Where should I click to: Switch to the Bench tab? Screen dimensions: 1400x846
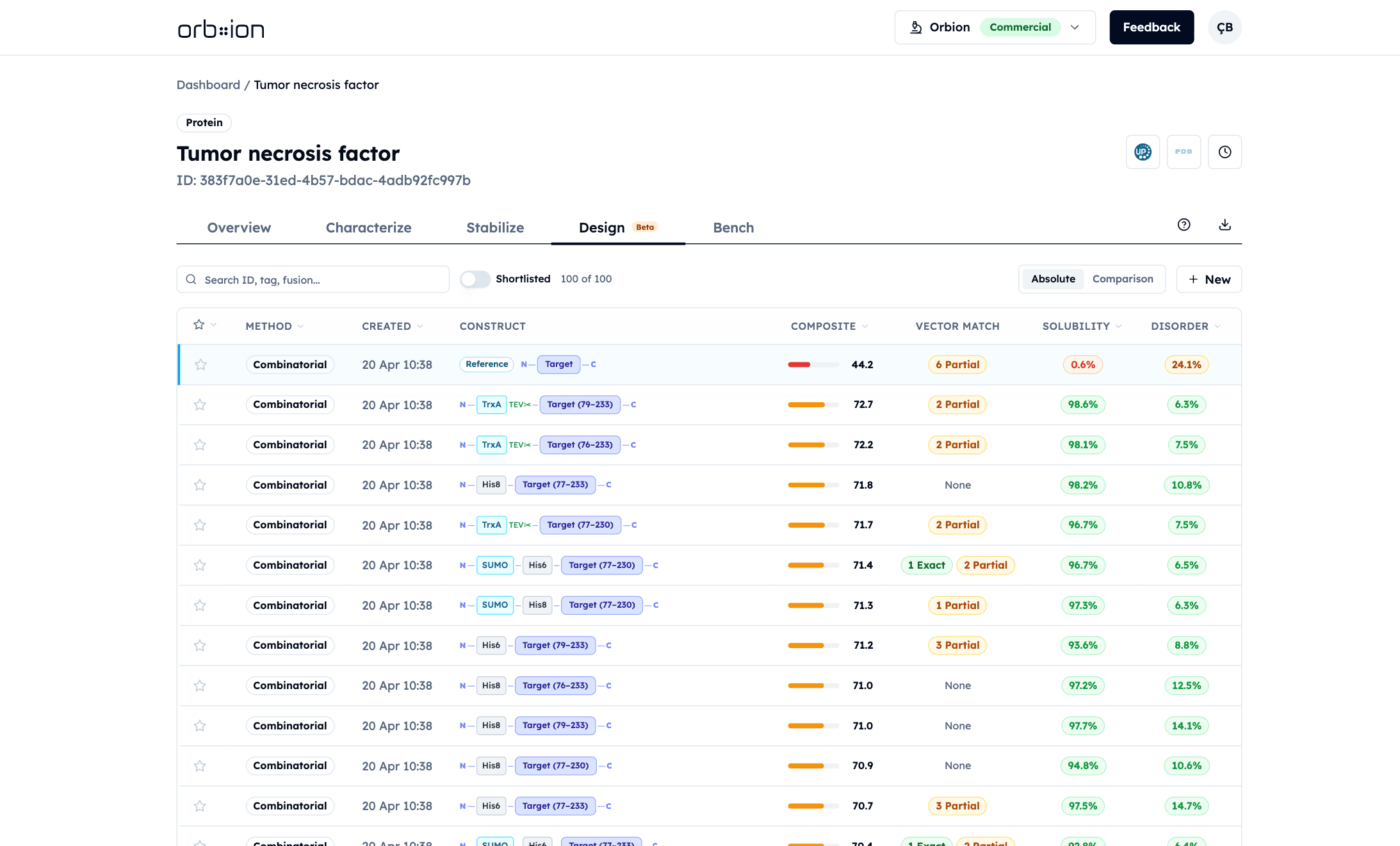733,228
